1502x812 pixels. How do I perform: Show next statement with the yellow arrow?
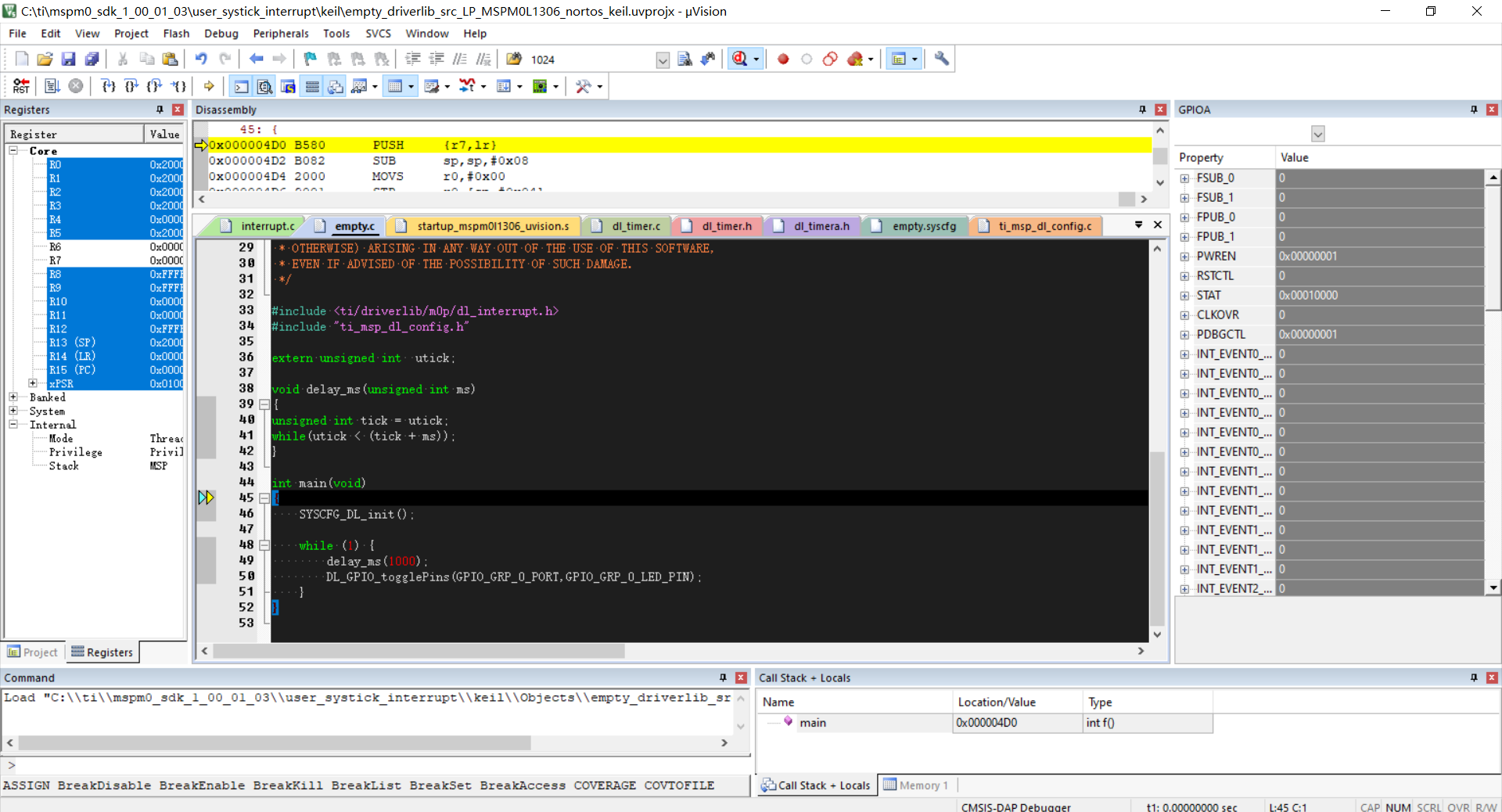coord(209,86)
